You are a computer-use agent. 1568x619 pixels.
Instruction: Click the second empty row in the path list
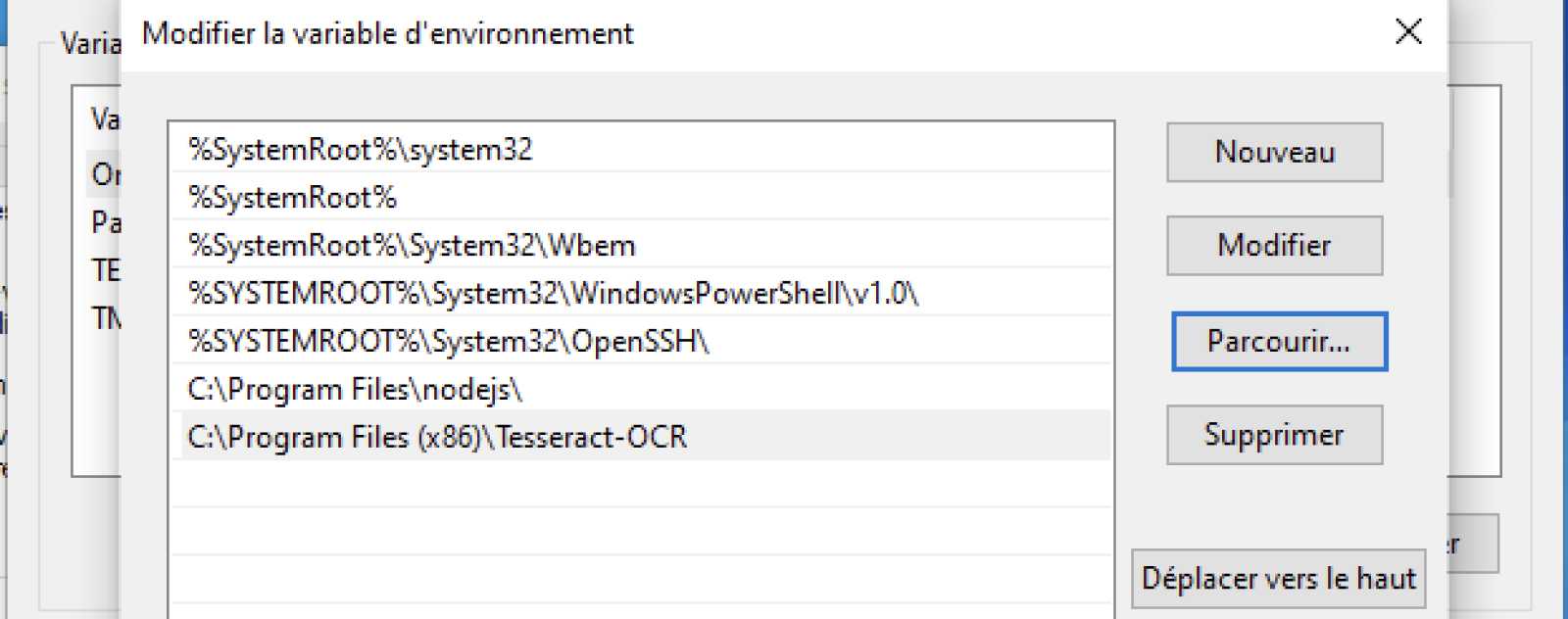tap(642, 532)
